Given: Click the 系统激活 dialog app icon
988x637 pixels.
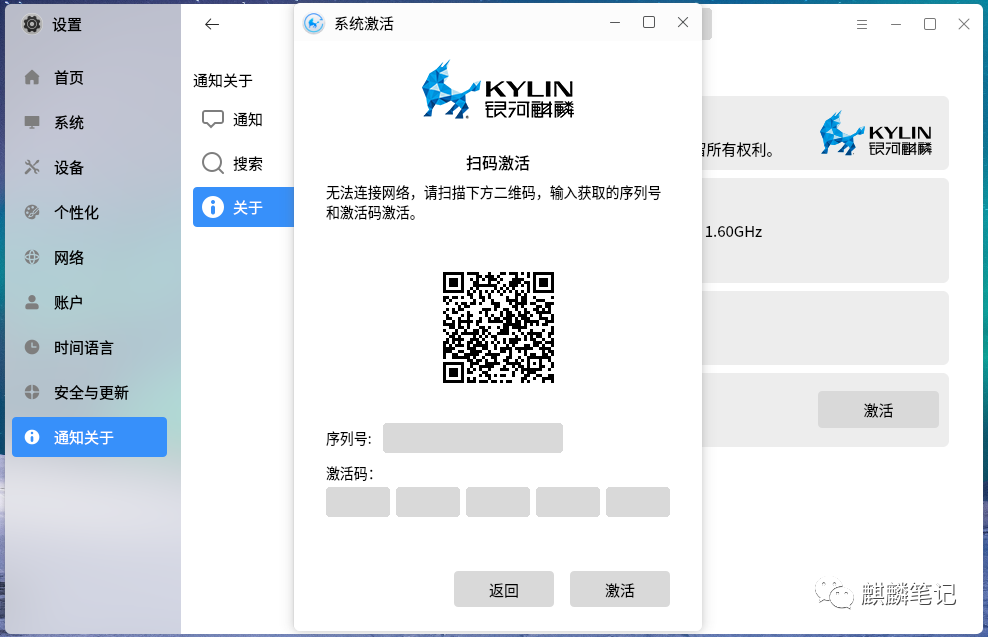Looking at the screenshot, I should (x=314, y=23).
